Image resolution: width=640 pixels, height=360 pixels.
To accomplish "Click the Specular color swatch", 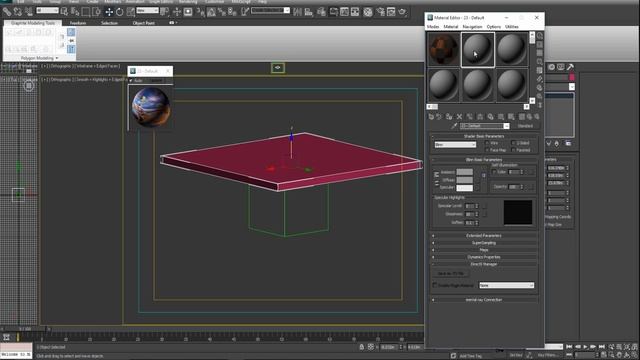I will coord(464,187).
